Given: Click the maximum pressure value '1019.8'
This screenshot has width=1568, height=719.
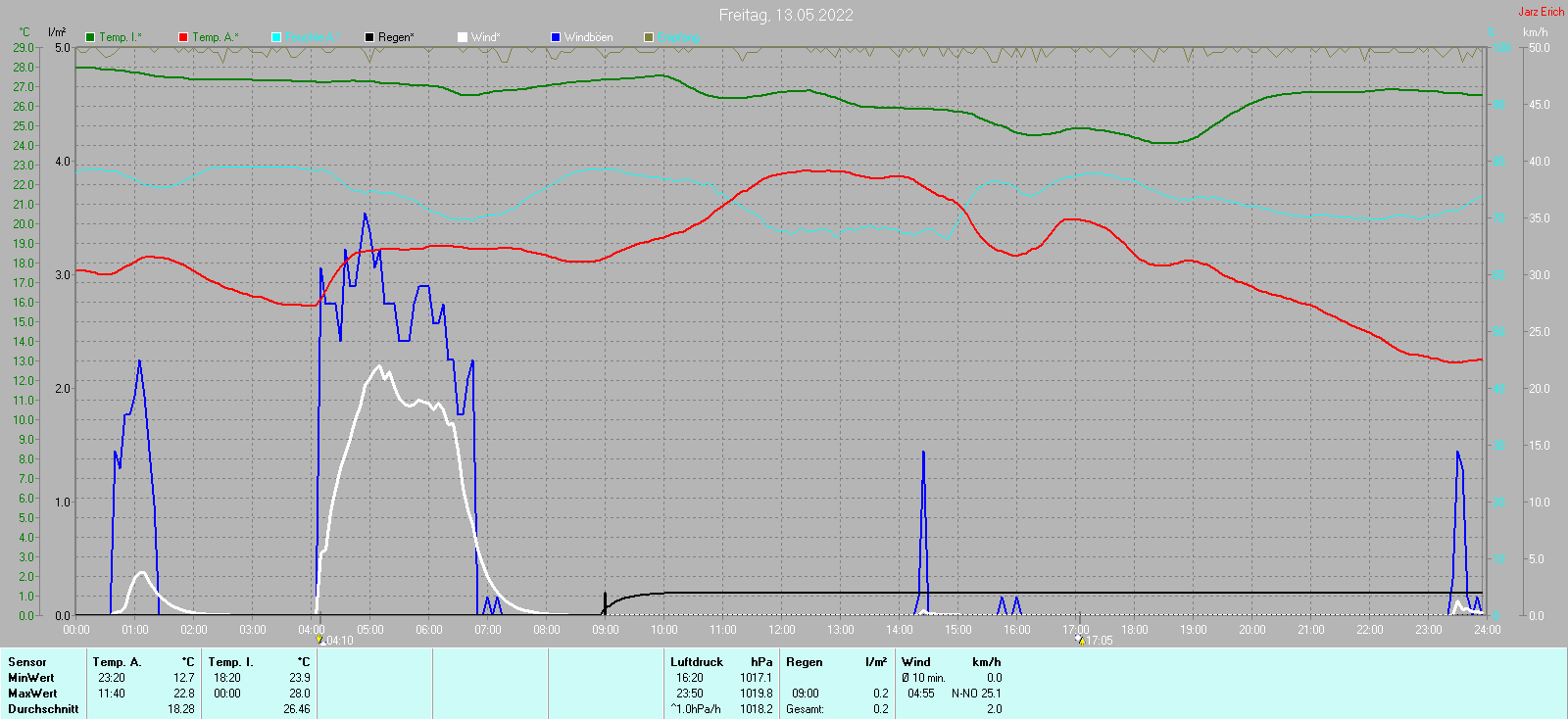Looking at the screenshot, I should [x=757, y=694].
